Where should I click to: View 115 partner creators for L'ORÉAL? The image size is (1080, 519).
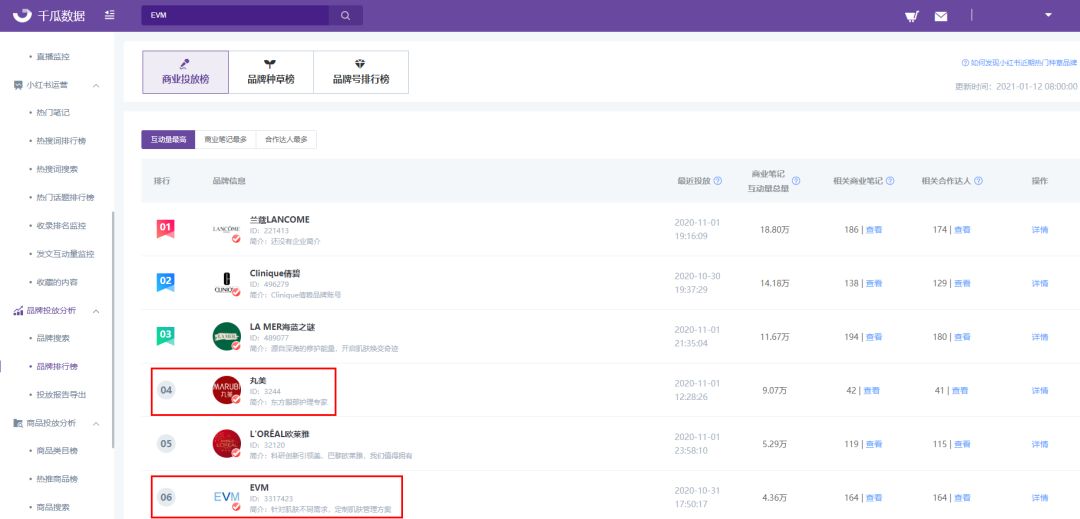tap(962, 445)
